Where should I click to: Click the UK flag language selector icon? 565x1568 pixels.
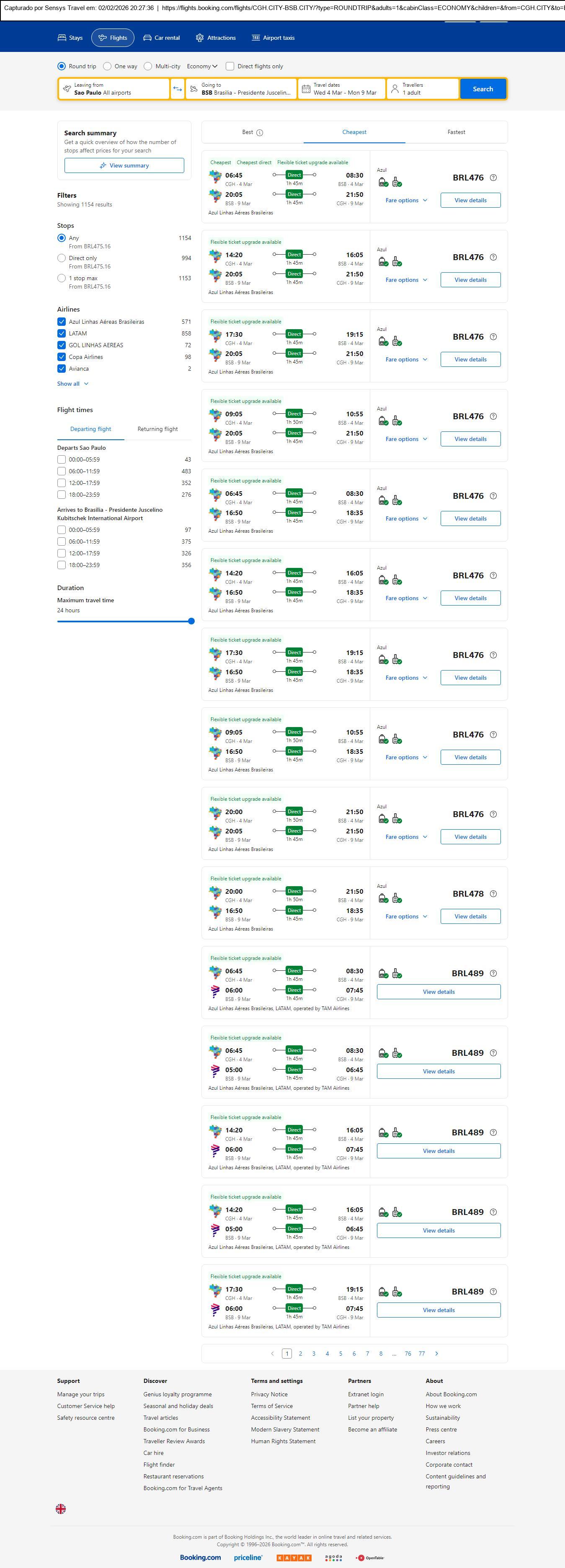(x=61, y=1509)
